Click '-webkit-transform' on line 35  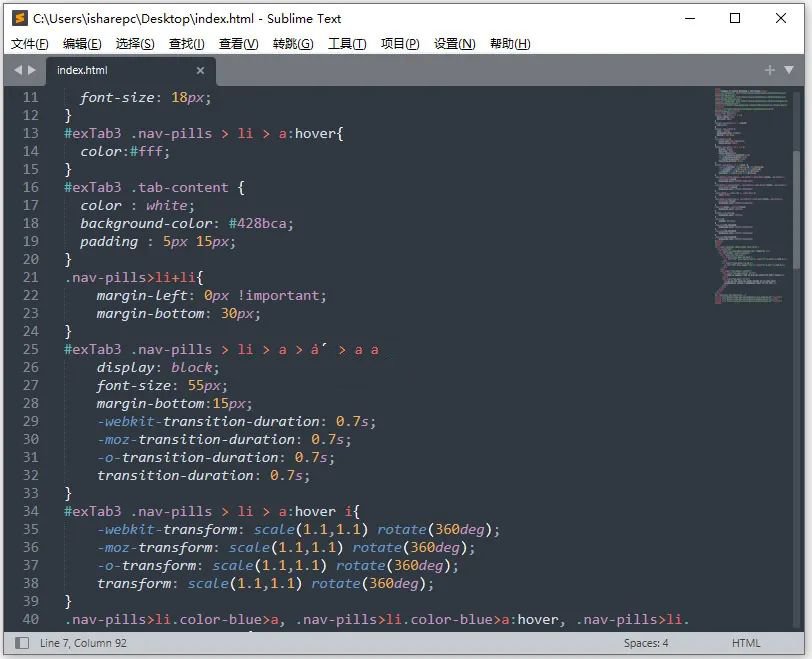(167, 530)
